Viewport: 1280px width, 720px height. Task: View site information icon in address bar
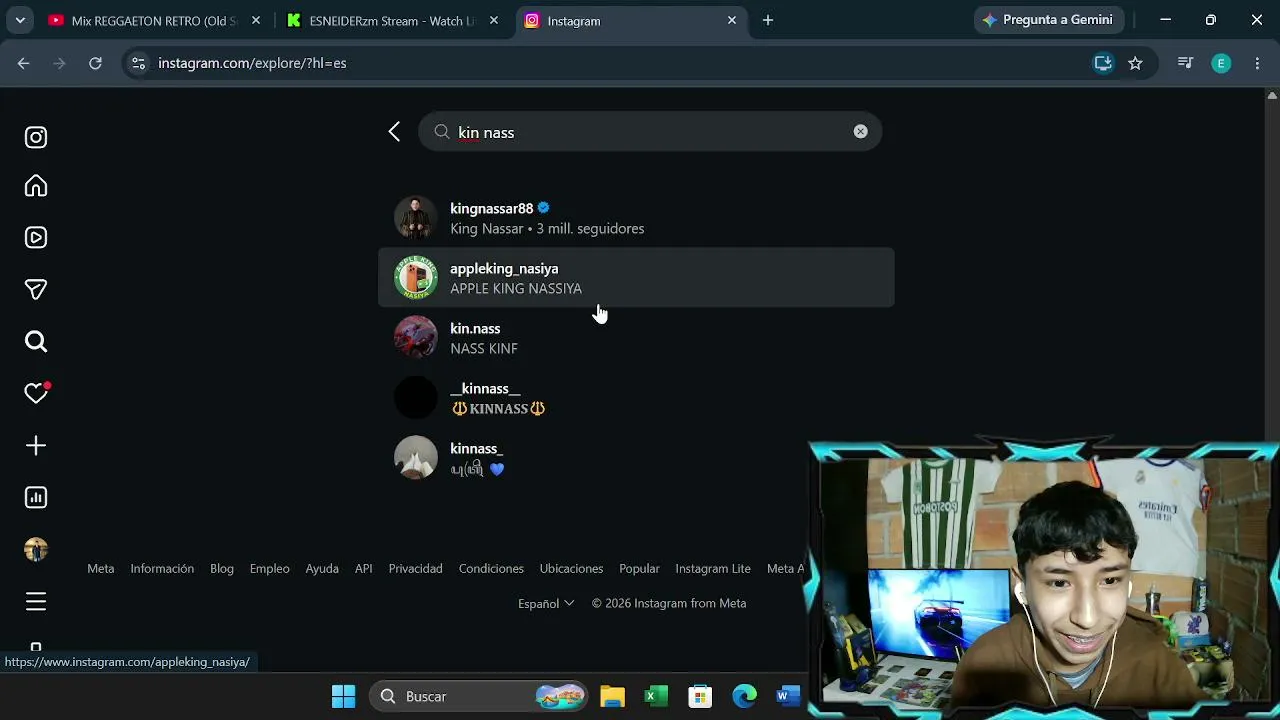(x=138, y=63)
